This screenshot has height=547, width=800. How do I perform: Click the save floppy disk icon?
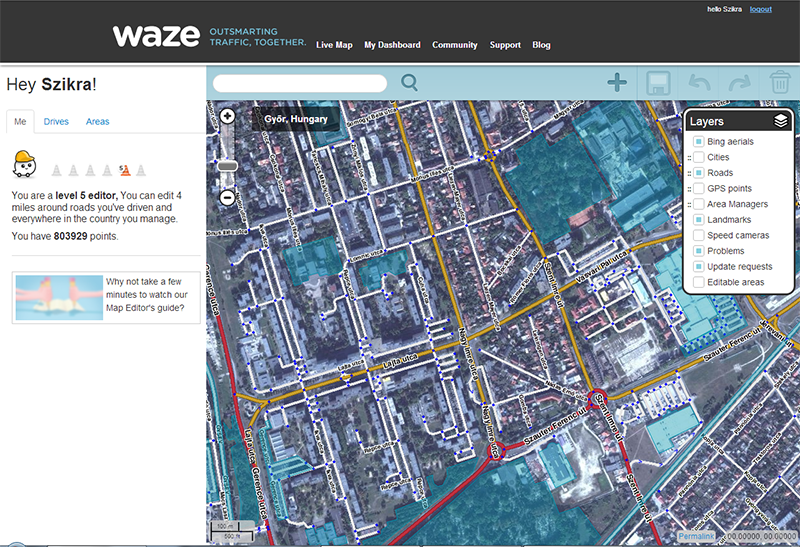[x=658, y=83]
